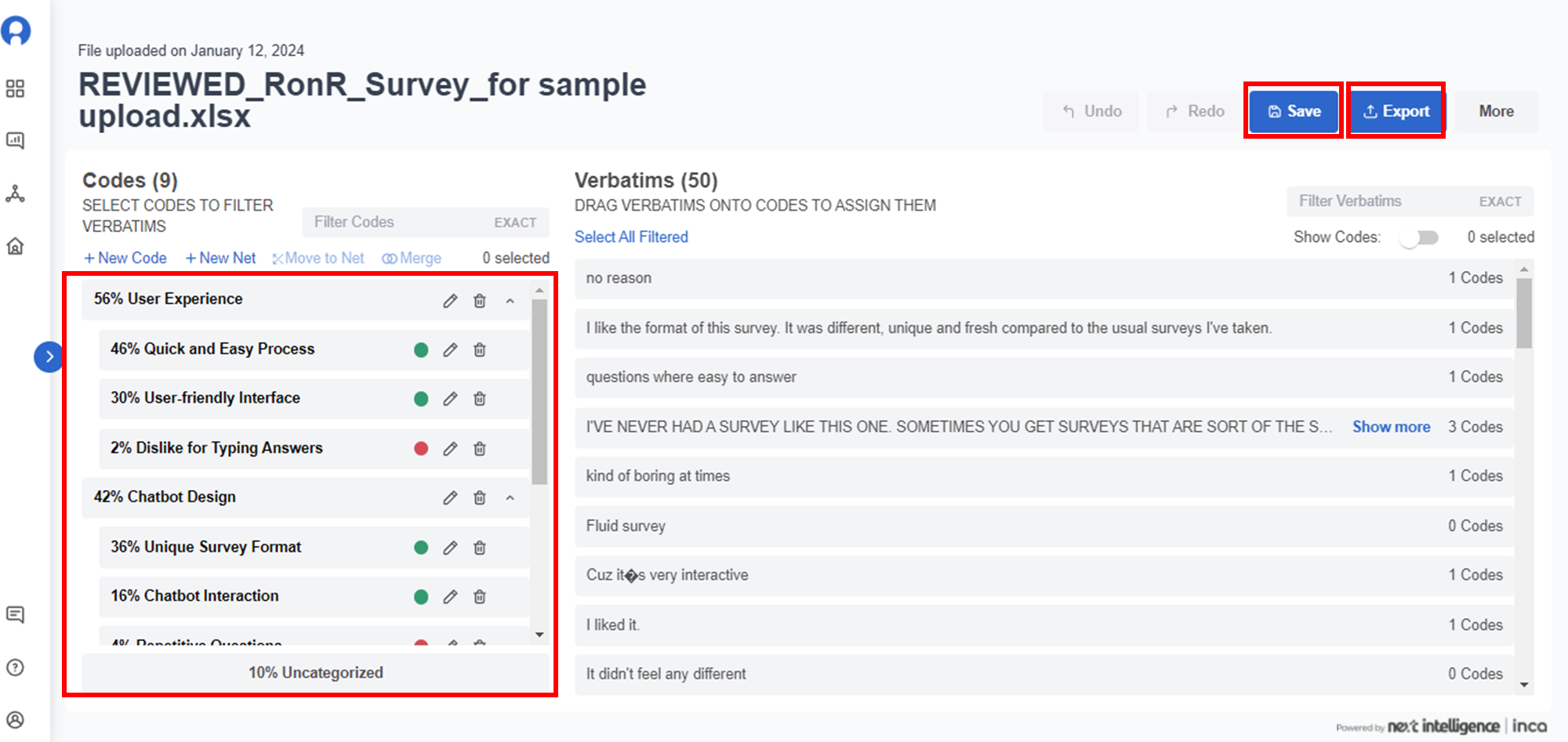Screen dimensions: 1568x742
Task: Click green sentiment dot for User-friendly Interface
Action: coord(421,399)
